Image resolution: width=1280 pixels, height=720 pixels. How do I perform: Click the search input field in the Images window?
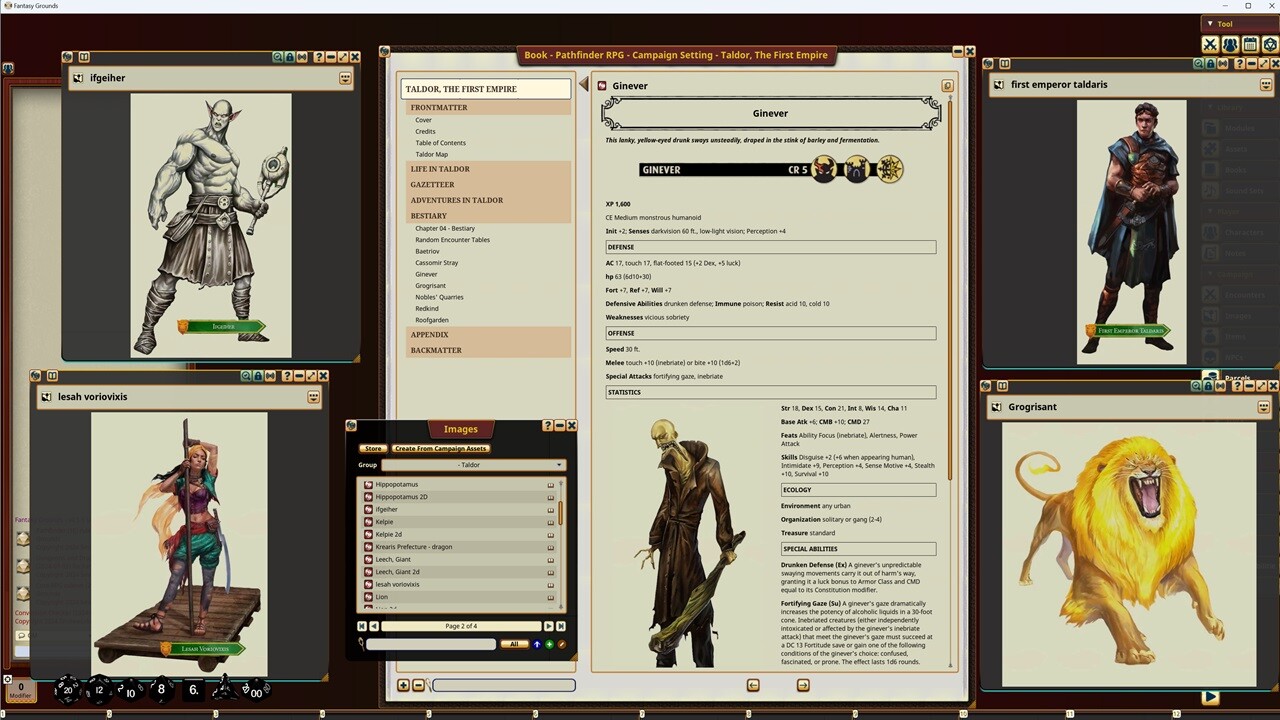click(x=430, y=644)
